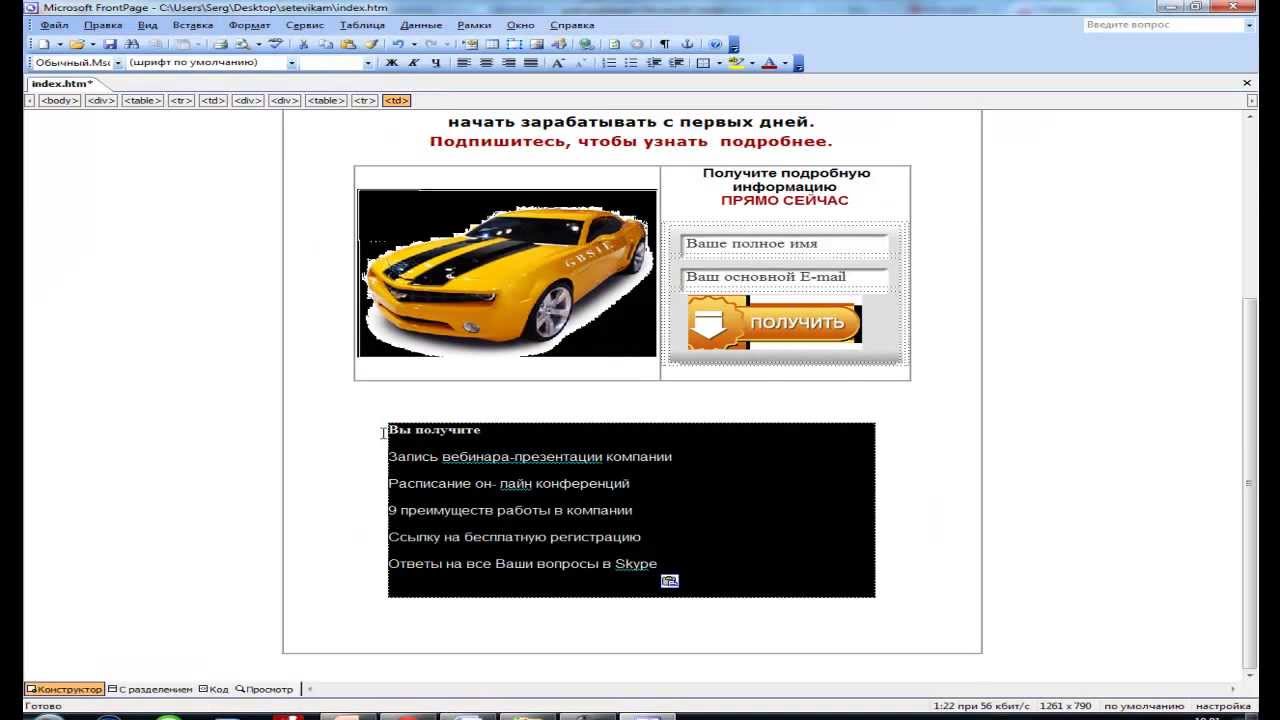Image resolution: width=1280 pixels, height=720 pixels.
Task: Click the Insert Hyperlink globe icon
Action: (587, 44)
